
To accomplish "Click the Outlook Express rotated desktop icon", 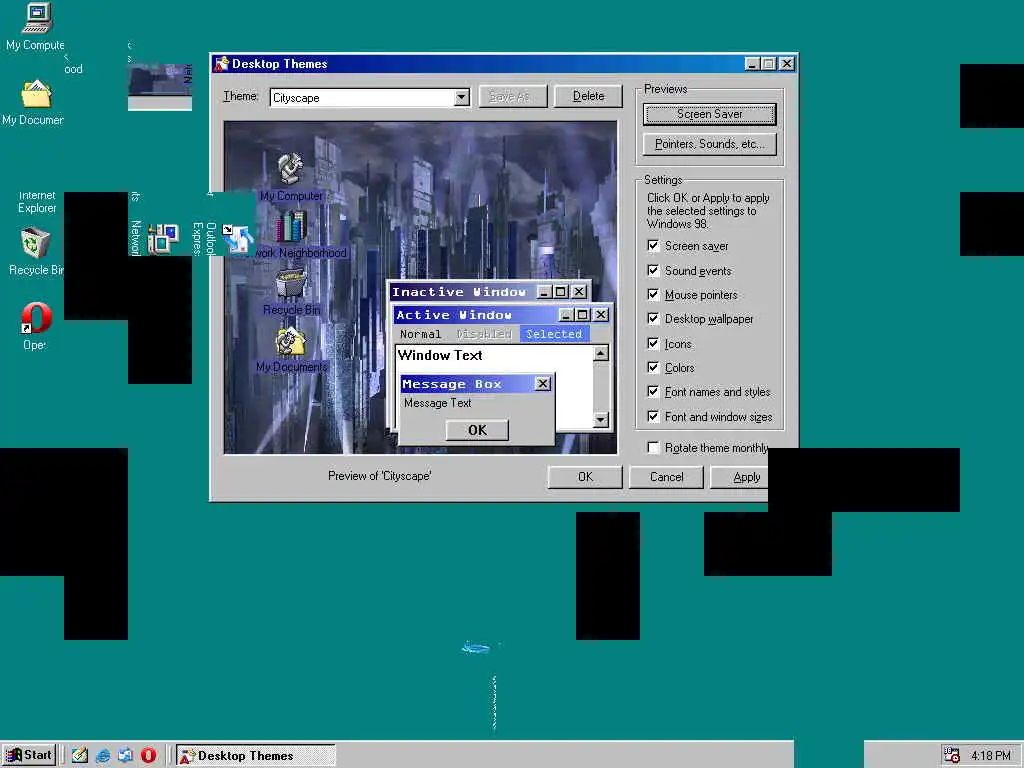I will coord(238,238).
